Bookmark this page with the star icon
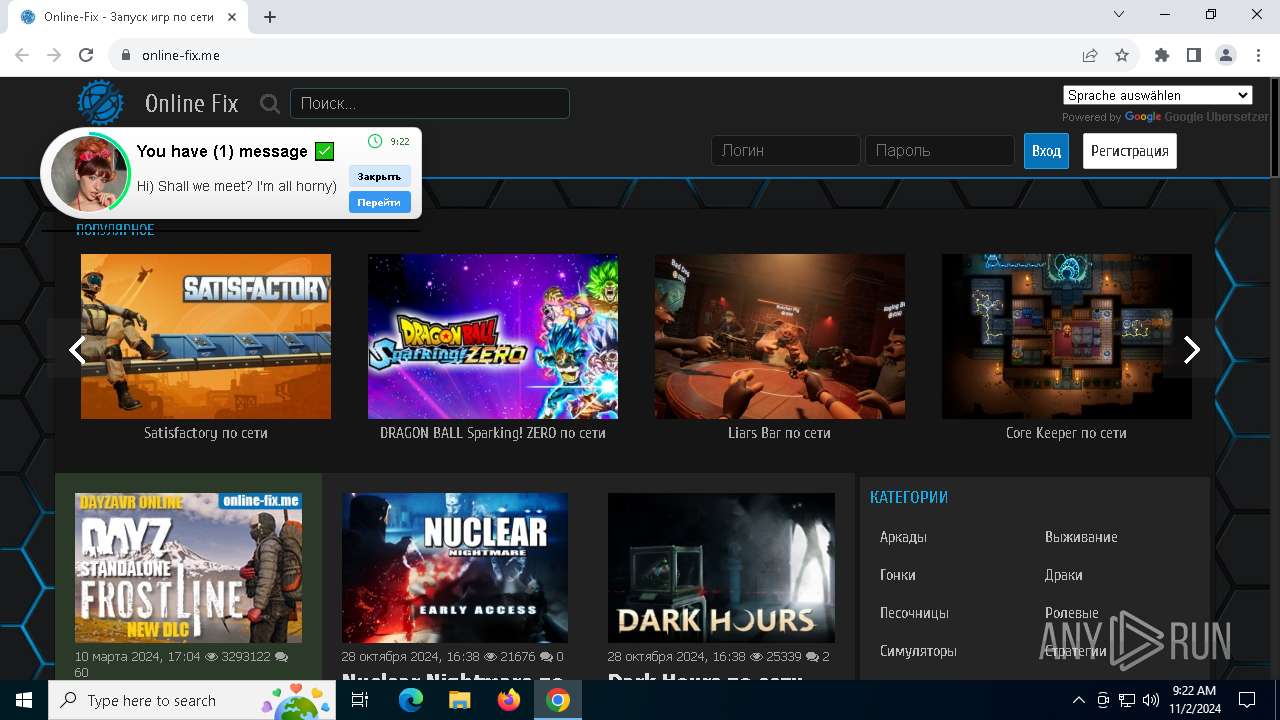The height and width of the screenshot is (720, 1280). click(x=1122, y=55)
